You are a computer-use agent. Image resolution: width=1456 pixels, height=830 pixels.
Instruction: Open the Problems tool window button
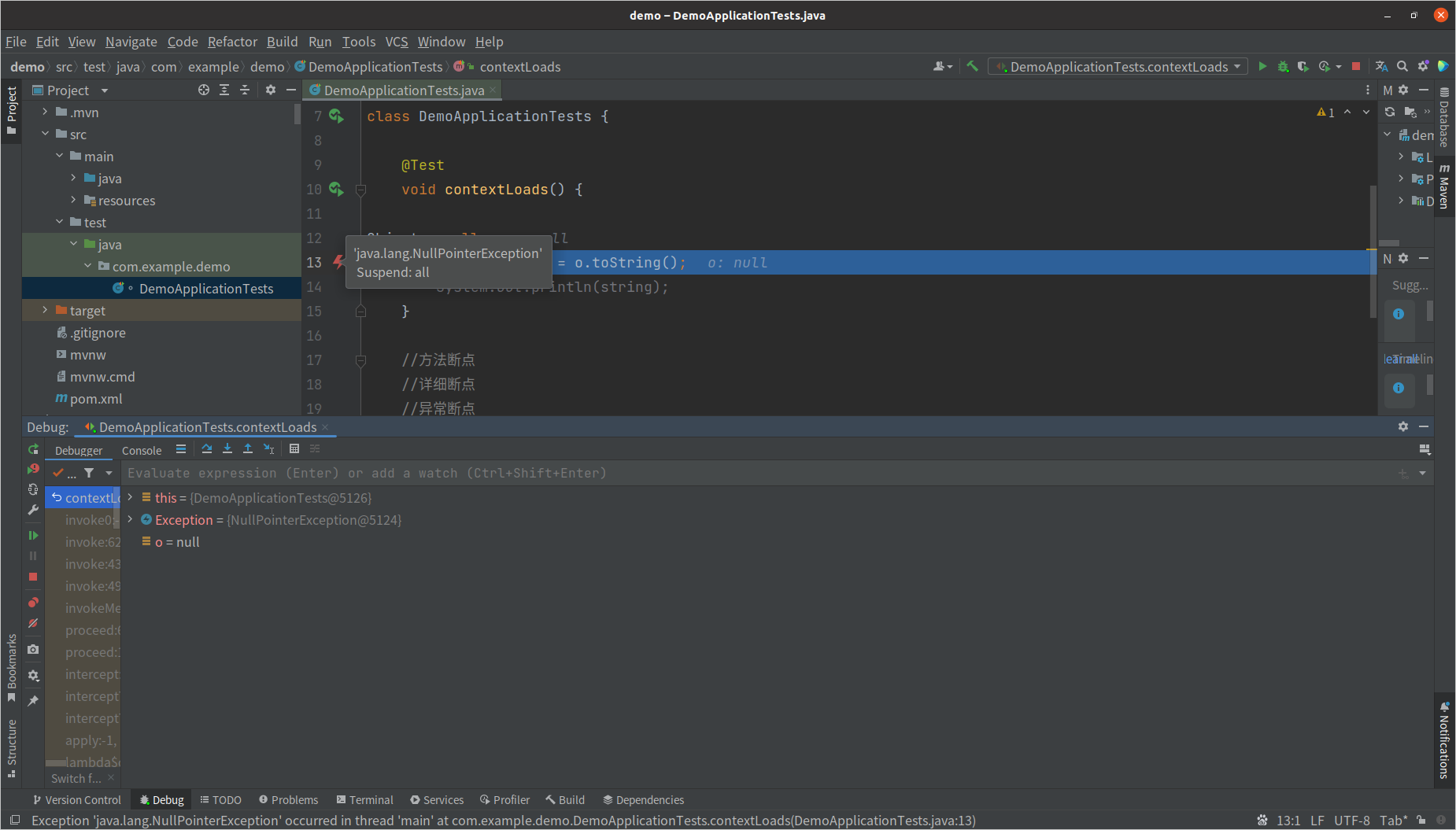(288, 800)
